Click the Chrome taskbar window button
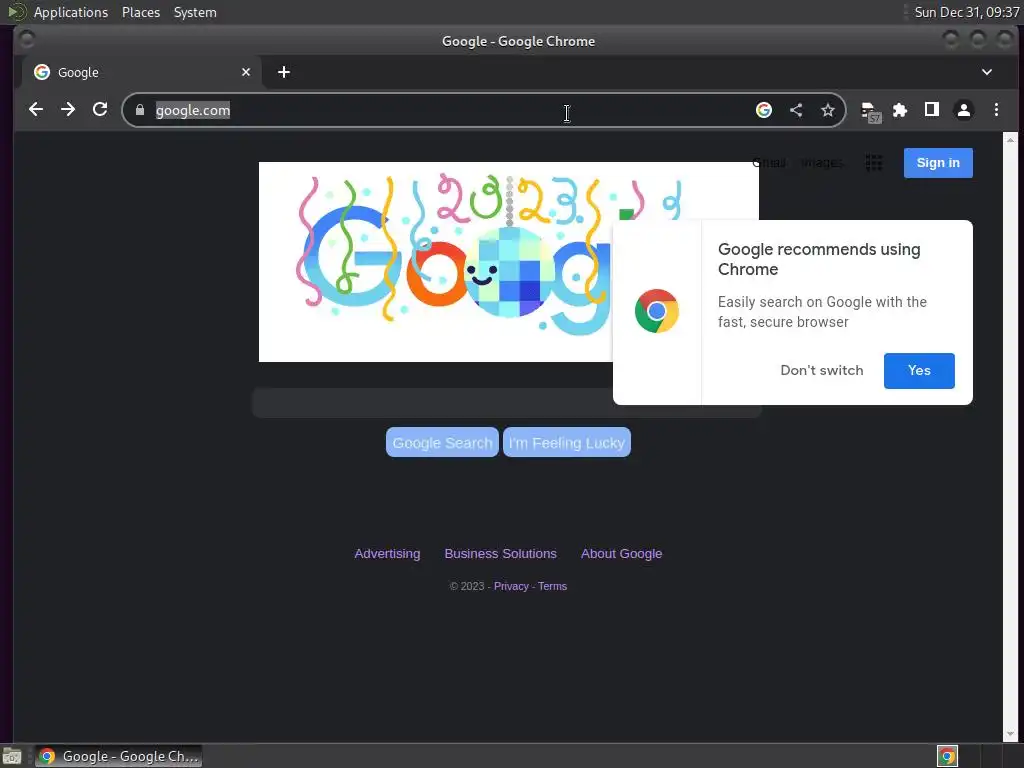The image size is (1024, 768). click(118, 756)
